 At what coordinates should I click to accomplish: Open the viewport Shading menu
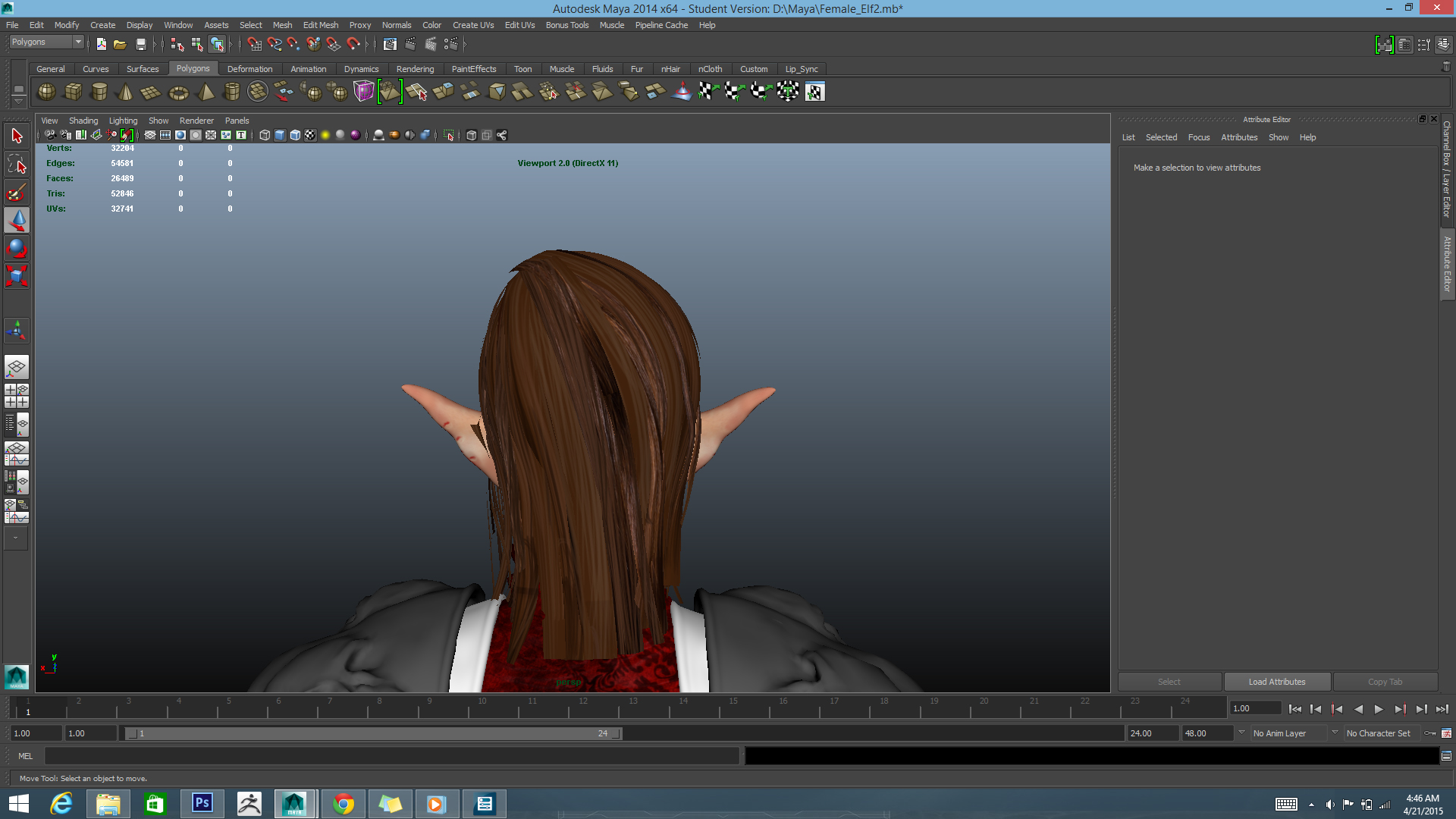coord(83,121)
